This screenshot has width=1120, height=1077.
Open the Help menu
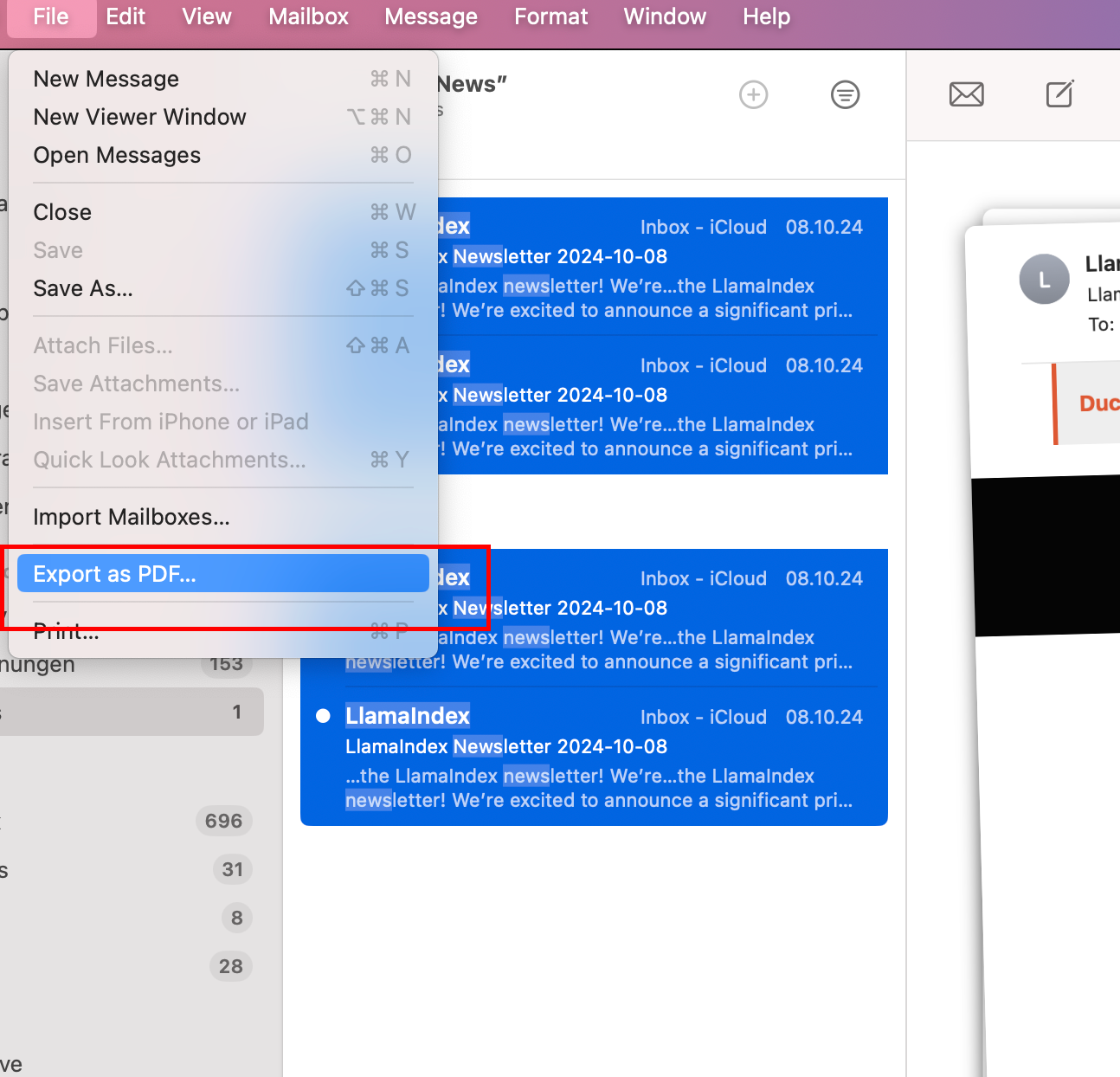pos(766,16)
